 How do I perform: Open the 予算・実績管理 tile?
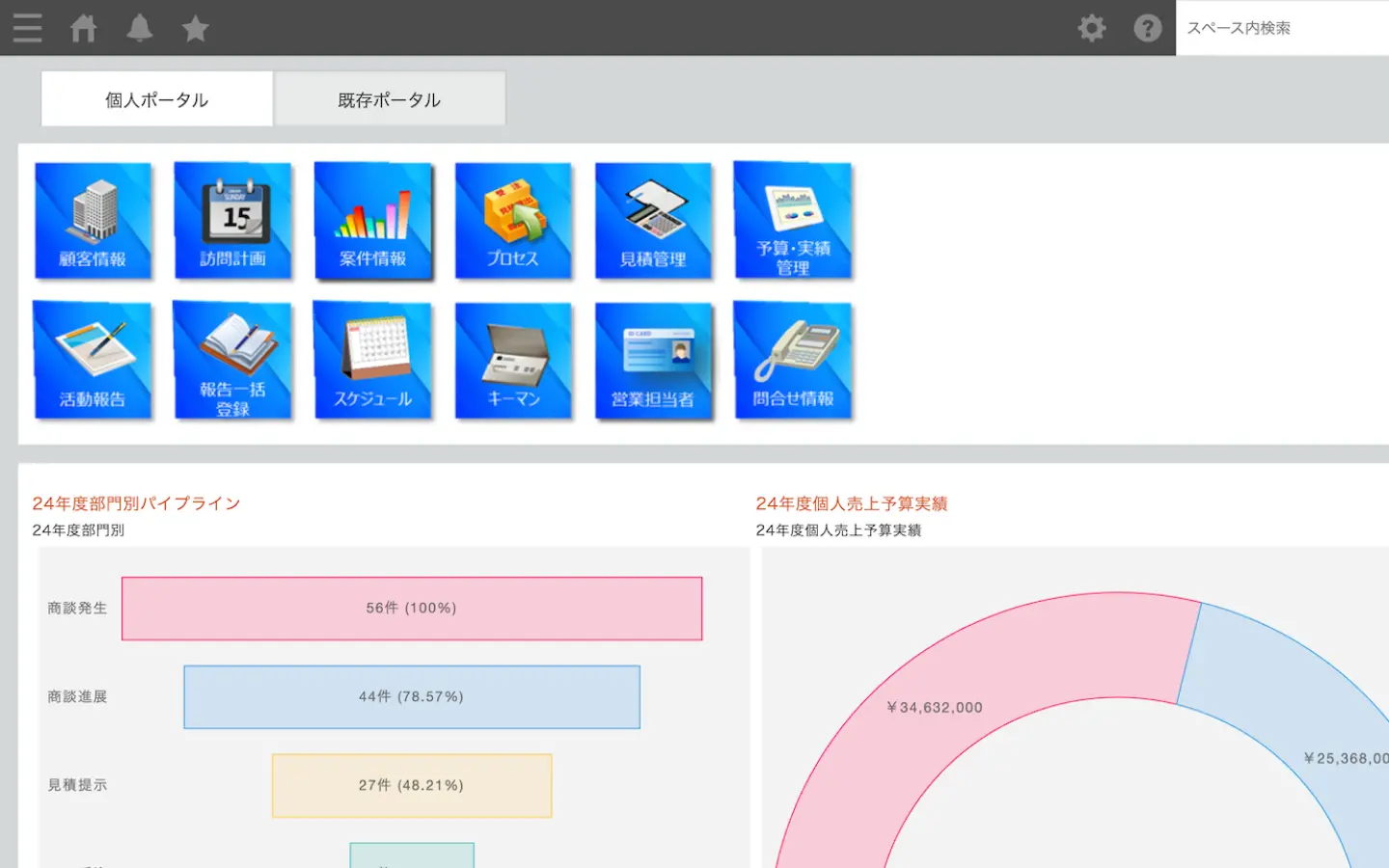[x=793, y=221]
